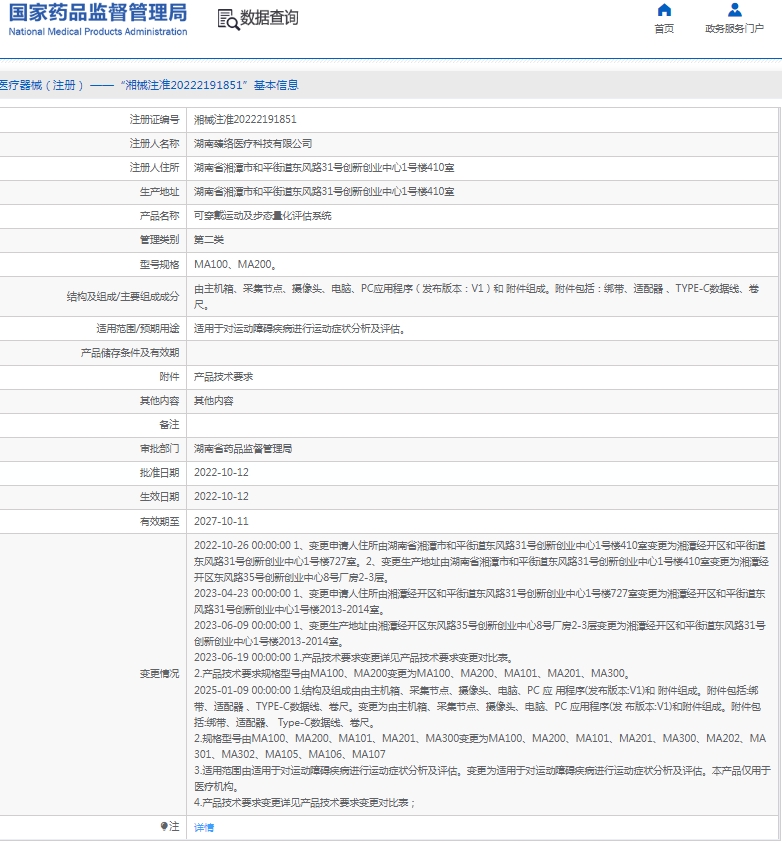
Task: Click the 数据查询 heading text
Action: [269, 18]
